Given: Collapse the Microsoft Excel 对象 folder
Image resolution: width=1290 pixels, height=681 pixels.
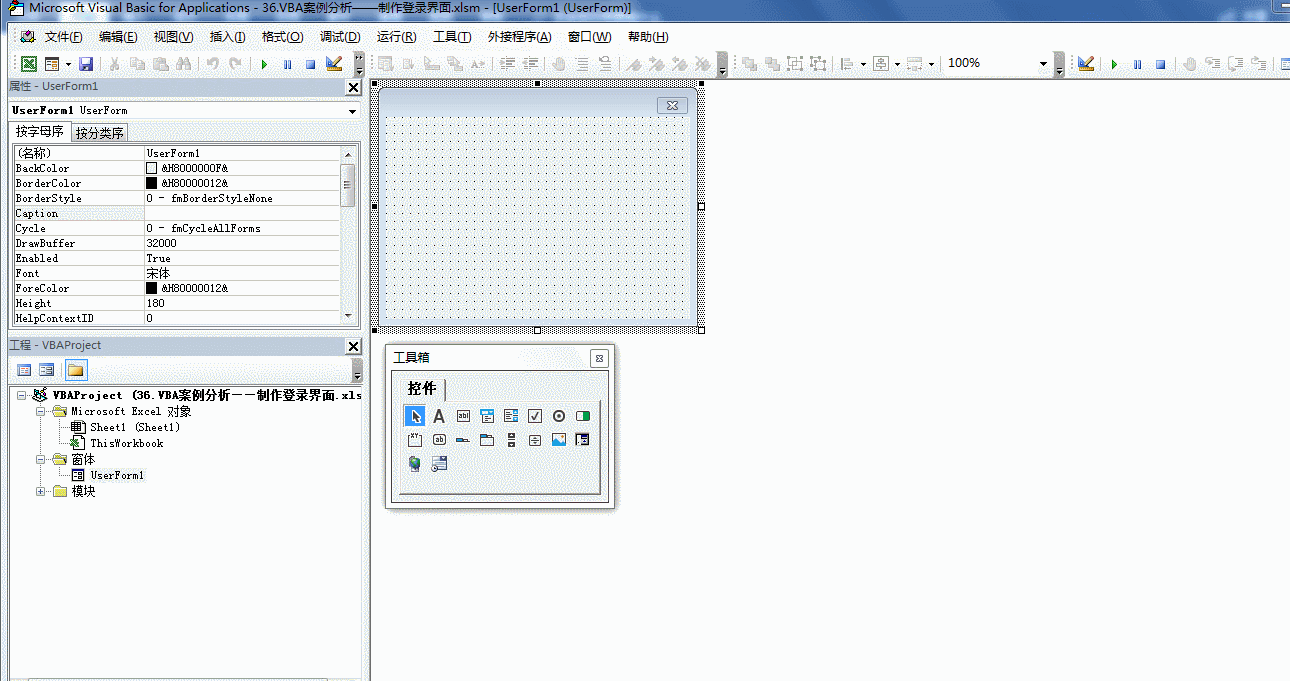Looking at the screenshot, I should click(x=41, y=411).
